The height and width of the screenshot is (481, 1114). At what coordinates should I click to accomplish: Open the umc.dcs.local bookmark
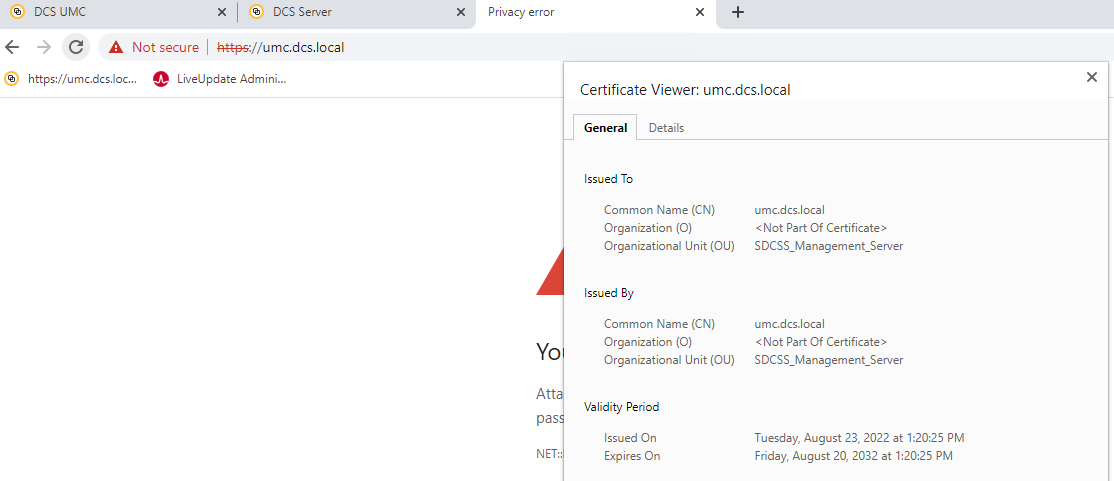(x=72, y=79)
